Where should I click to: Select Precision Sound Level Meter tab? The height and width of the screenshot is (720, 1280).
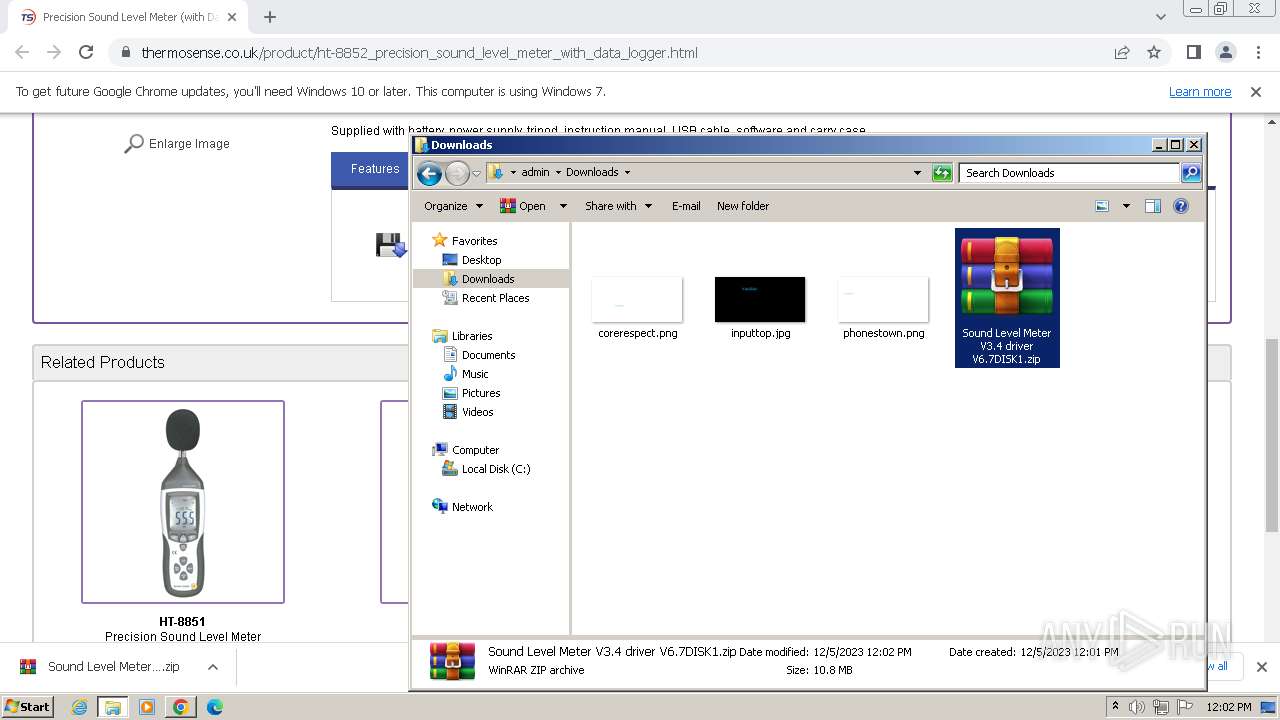pos(130,17)
